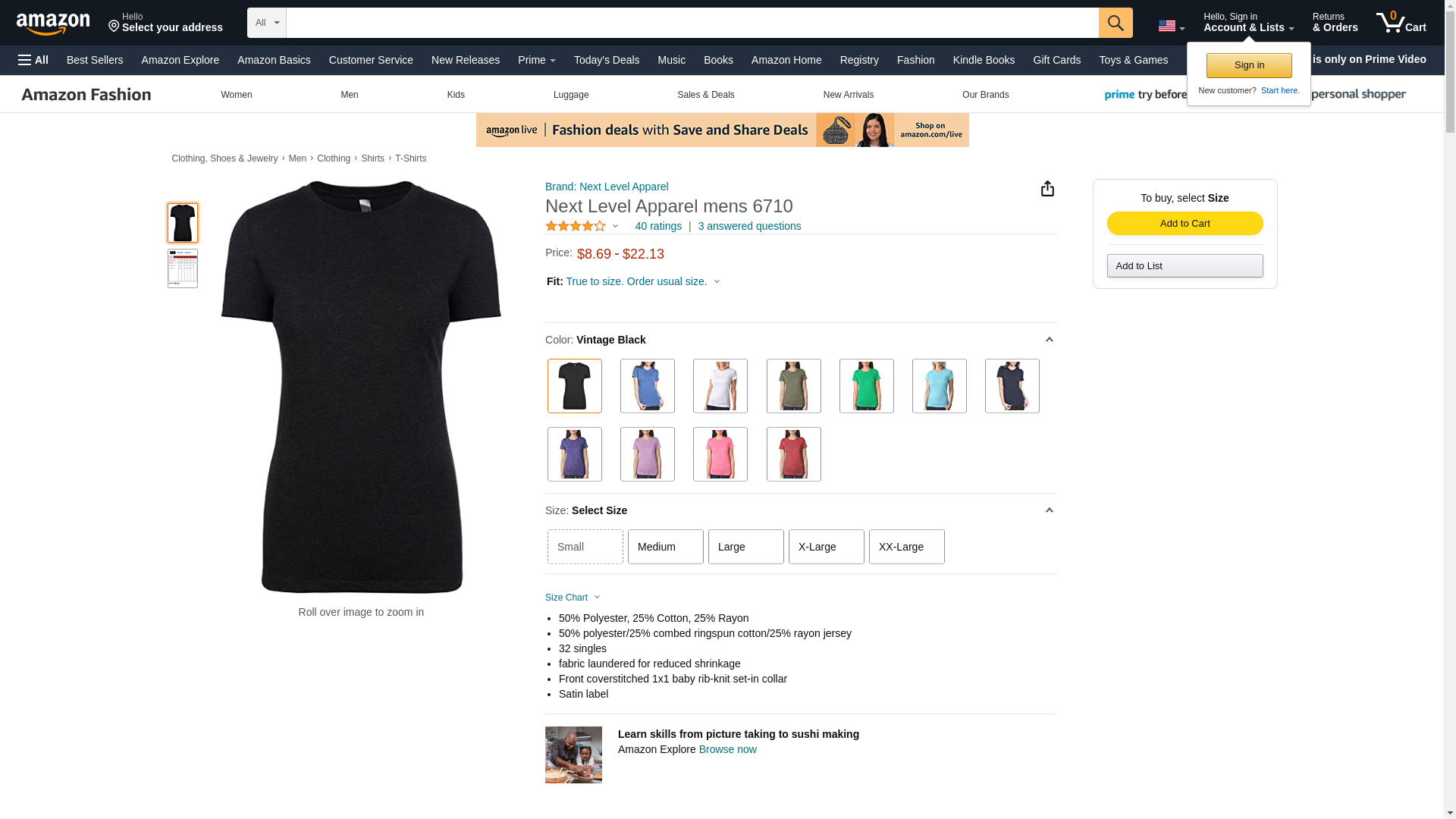Collapse the Color section chevron
1456x819 pixels.
[1049, 340]
